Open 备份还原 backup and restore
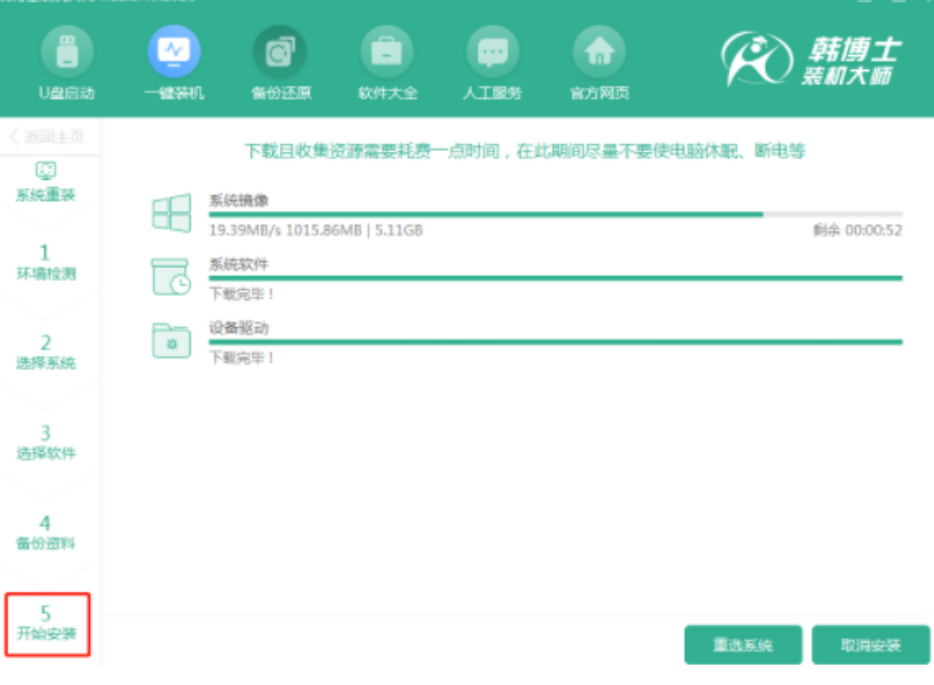Image resolution: width=934 pixels, height=685 pixels. coord(278,55)
